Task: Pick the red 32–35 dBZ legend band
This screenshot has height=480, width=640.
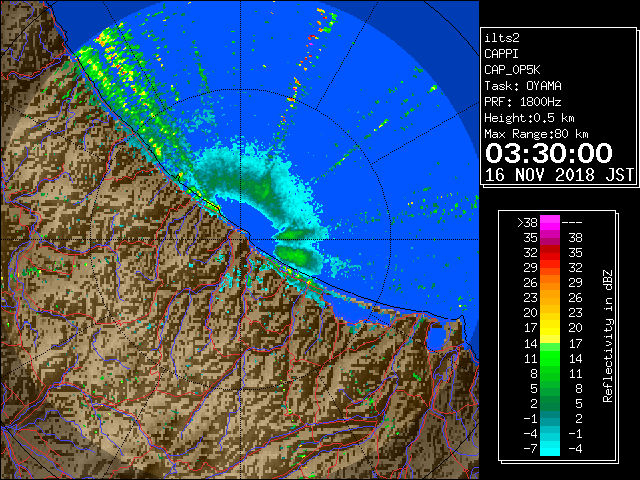Action: [x=550, y=253]
